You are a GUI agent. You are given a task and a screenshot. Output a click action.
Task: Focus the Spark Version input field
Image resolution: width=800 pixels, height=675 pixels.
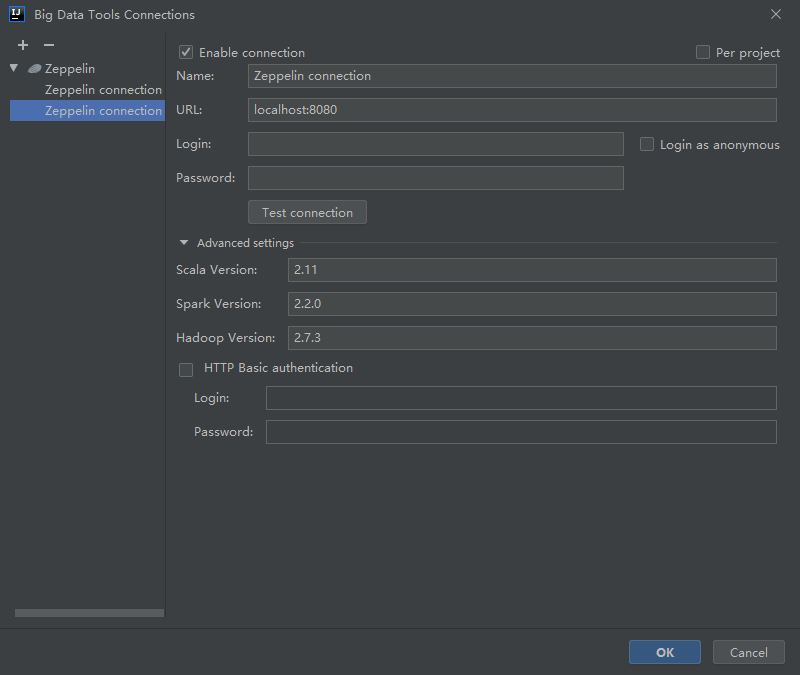pyautogui.click(x=532, y=304)
